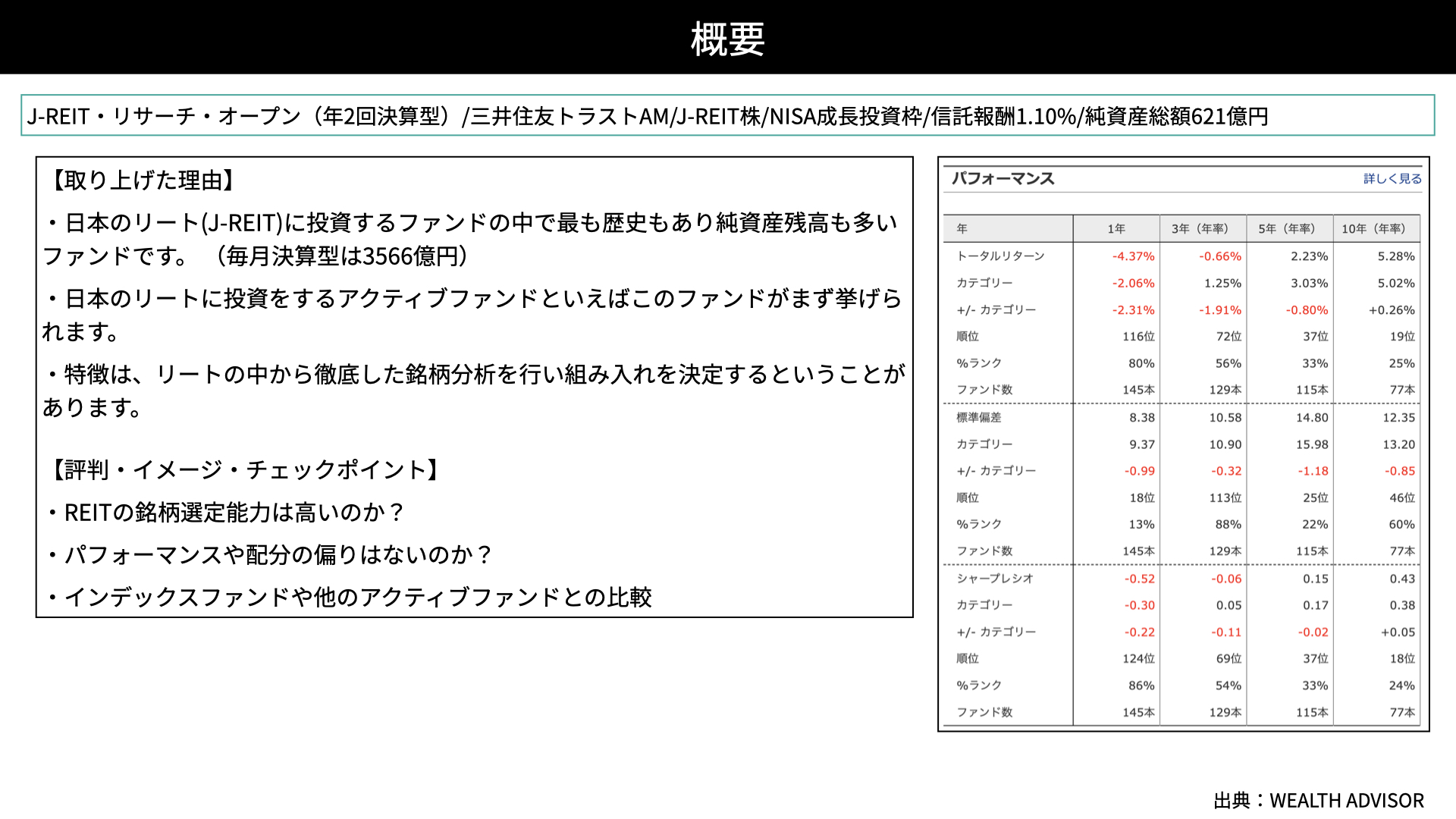Click the パフォーマンス table heading

(x=1003, y=178)
